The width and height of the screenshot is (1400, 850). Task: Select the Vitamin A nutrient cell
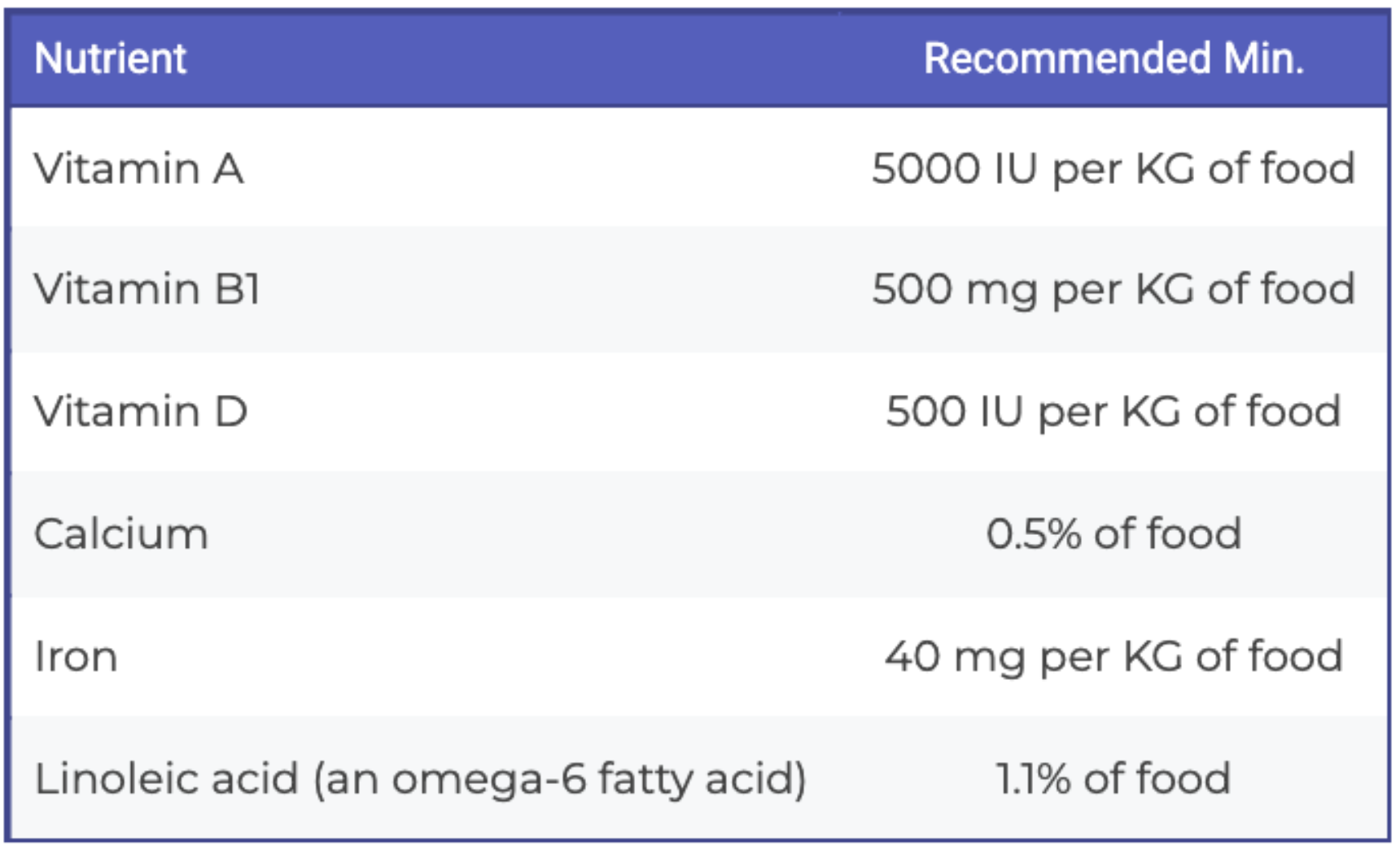pos(138,169)
